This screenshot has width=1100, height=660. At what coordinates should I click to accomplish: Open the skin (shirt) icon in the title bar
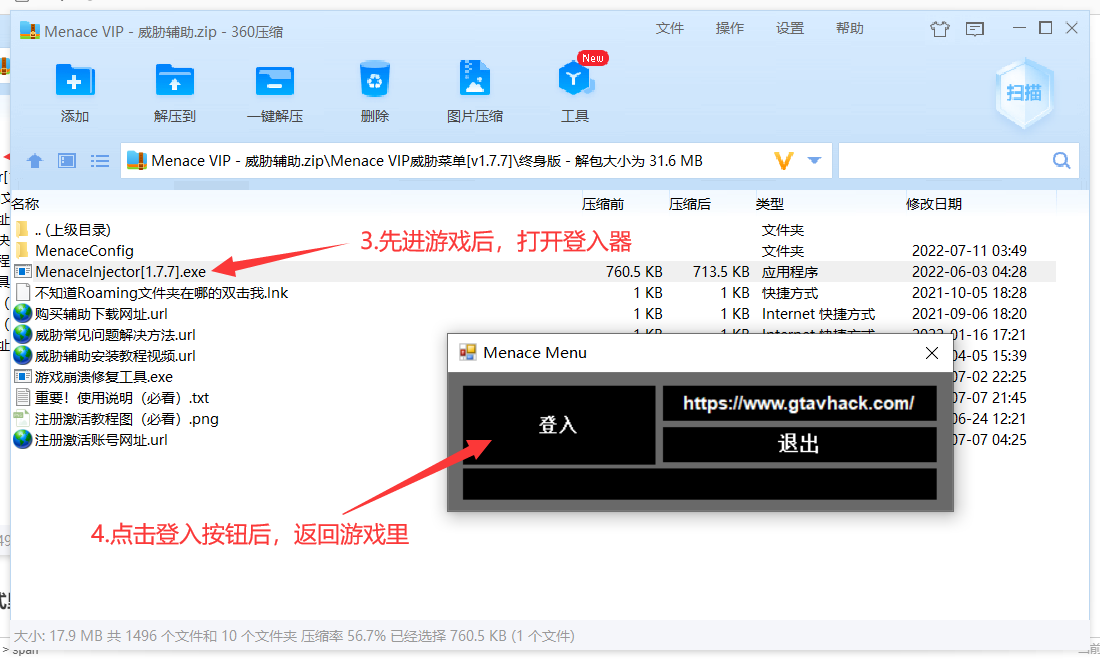point(939,29)
